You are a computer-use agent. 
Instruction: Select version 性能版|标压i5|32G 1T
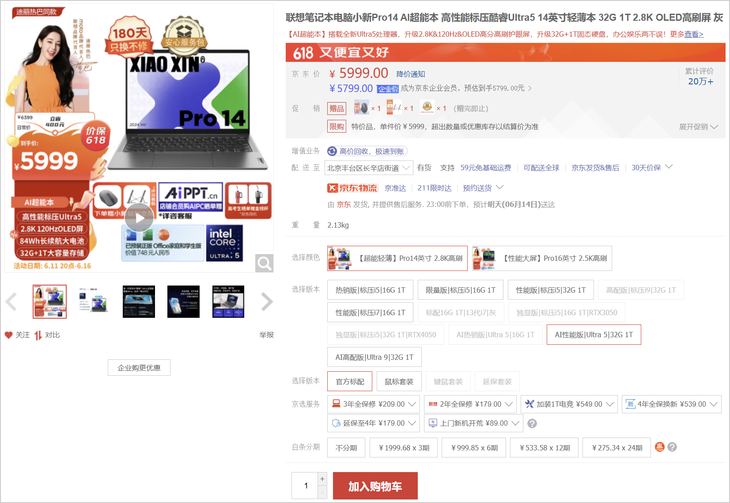click(x=550, y=290)
